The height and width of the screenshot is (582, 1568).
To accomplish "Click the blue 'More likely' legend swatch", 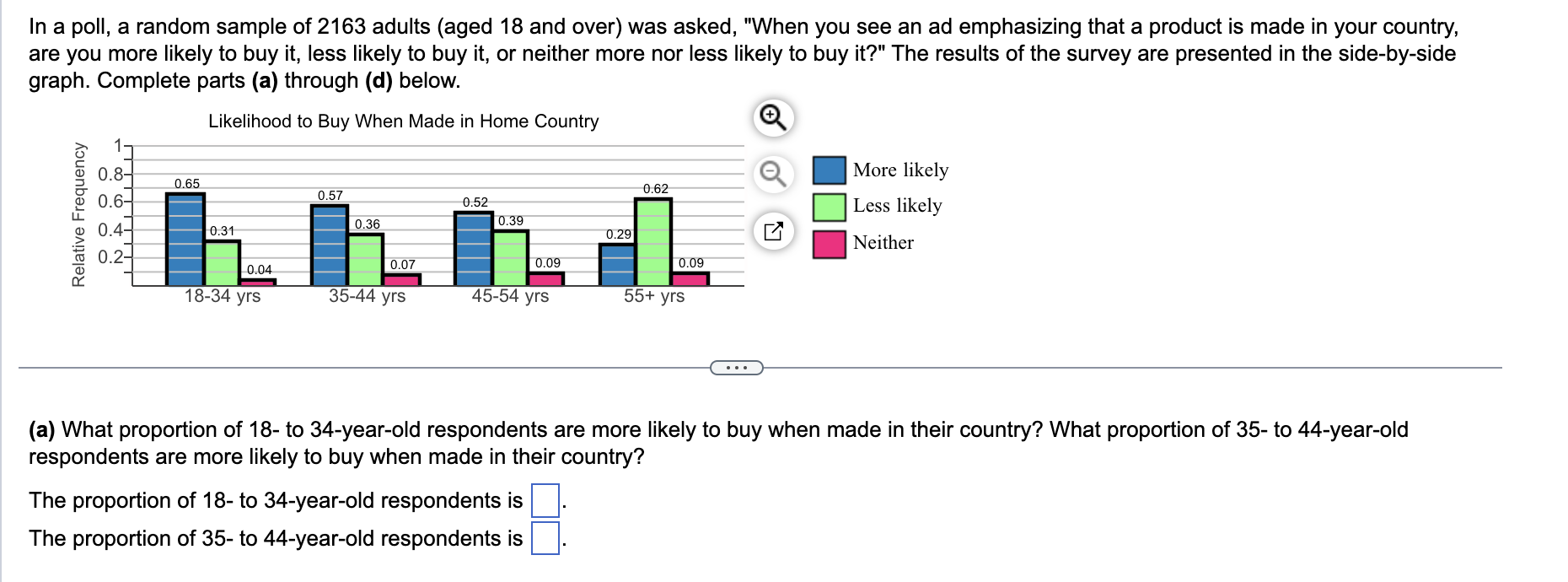I will (829, 170).
